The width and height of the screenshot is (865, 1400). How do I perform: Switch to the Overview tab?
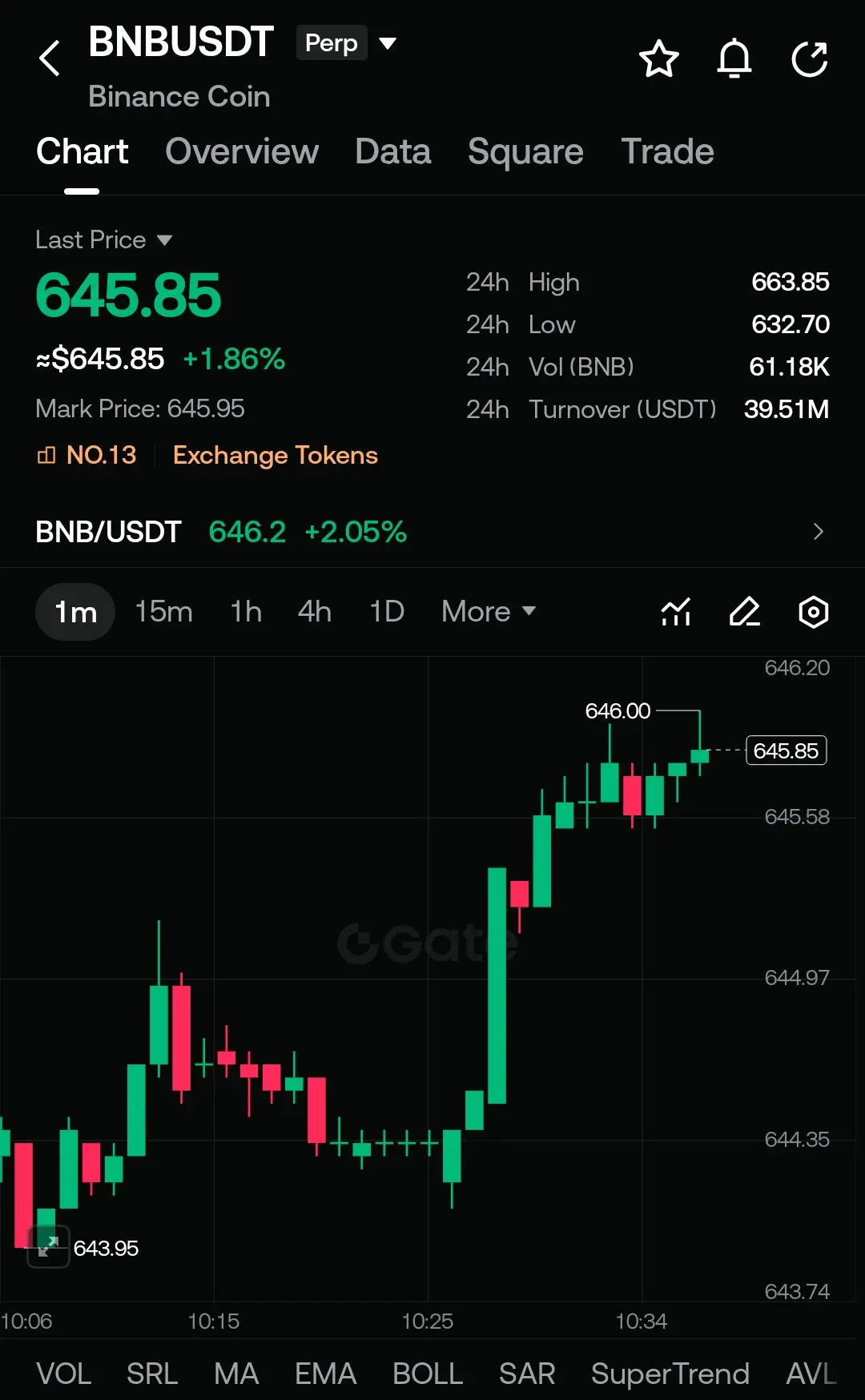coord(242,151)
